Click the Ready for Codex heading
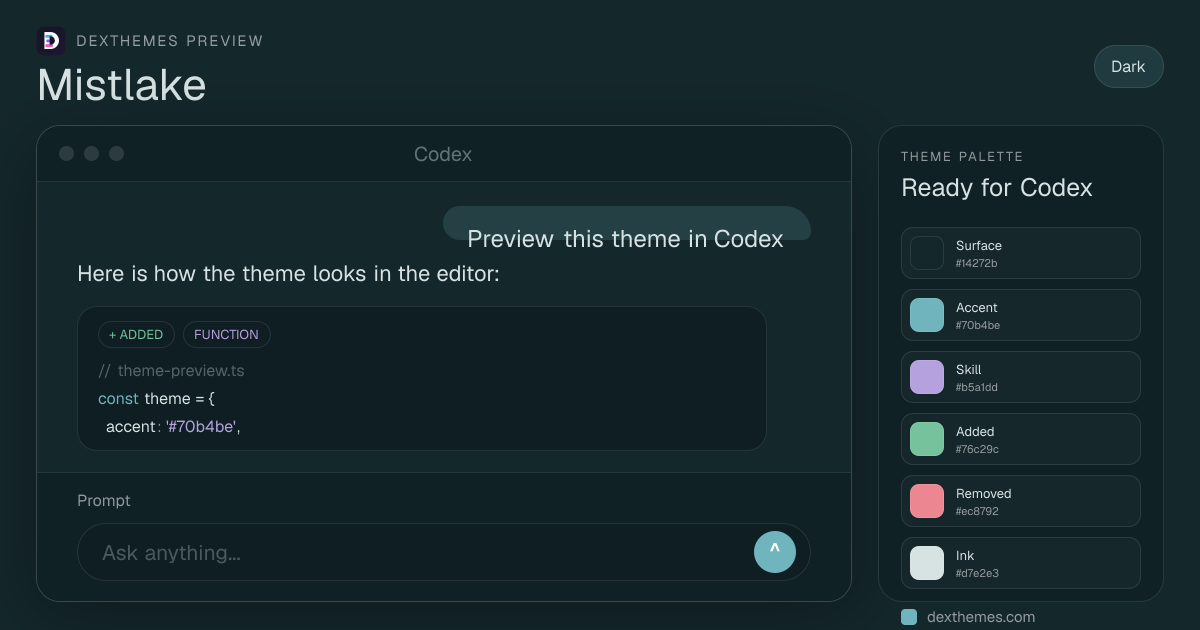The height and width of the screenshot is (630, 1200). [x=997, y=188]
